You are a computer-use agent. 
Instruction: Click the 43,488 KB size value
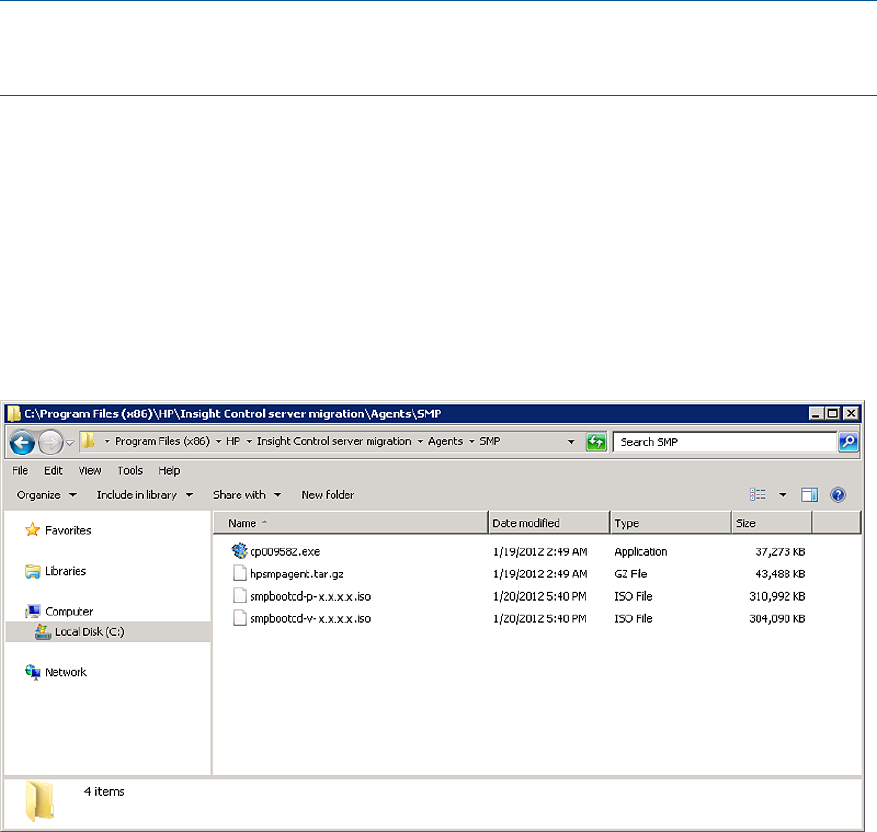[x=780, y=574]
